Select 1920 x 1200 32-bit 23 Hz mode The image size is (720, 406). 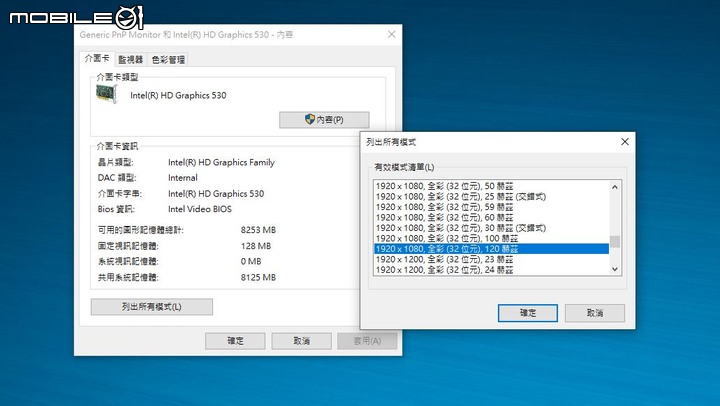[x=491, y=259]
